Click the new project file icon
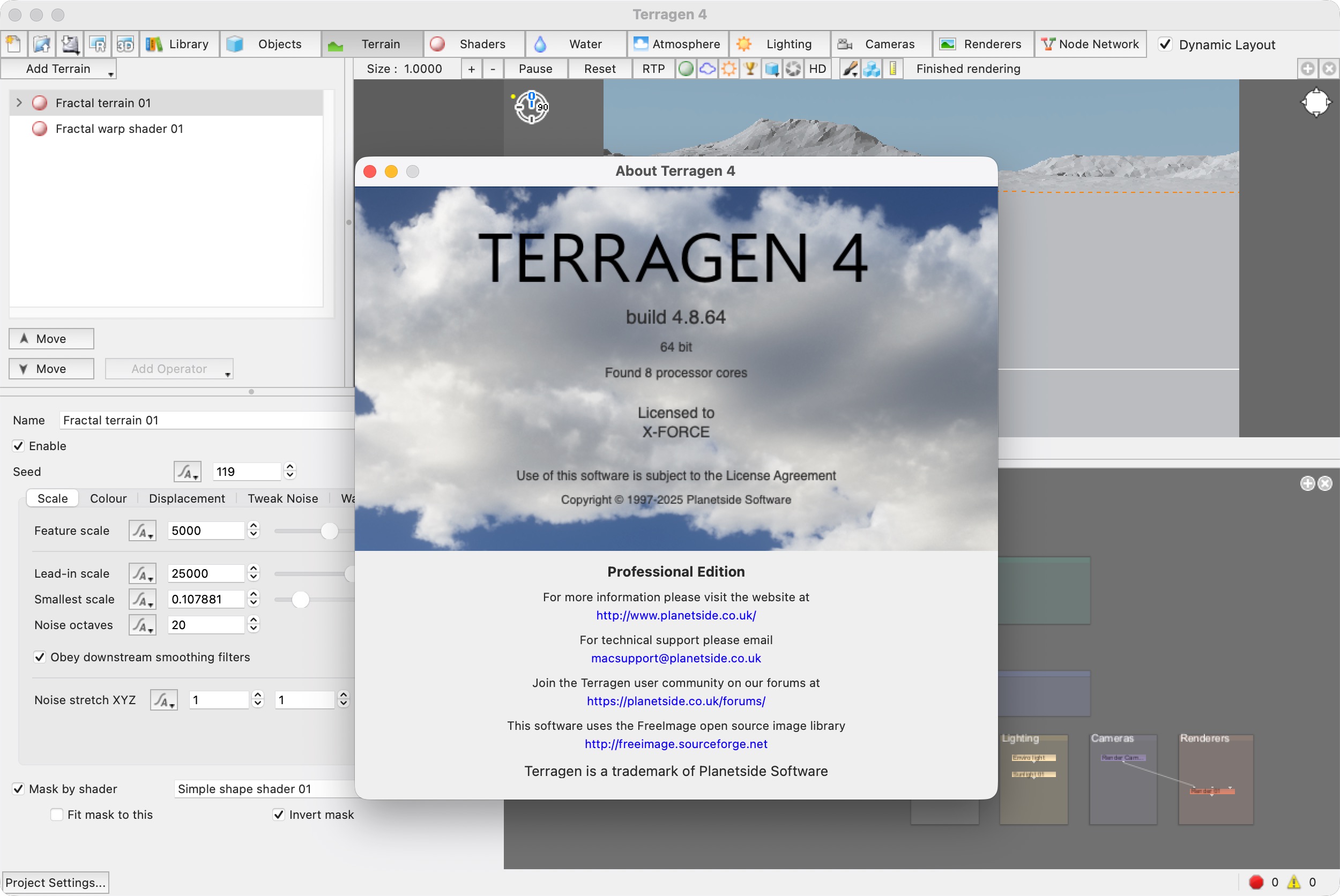This screenshot has width=1340, height=896. click(14, 44)
